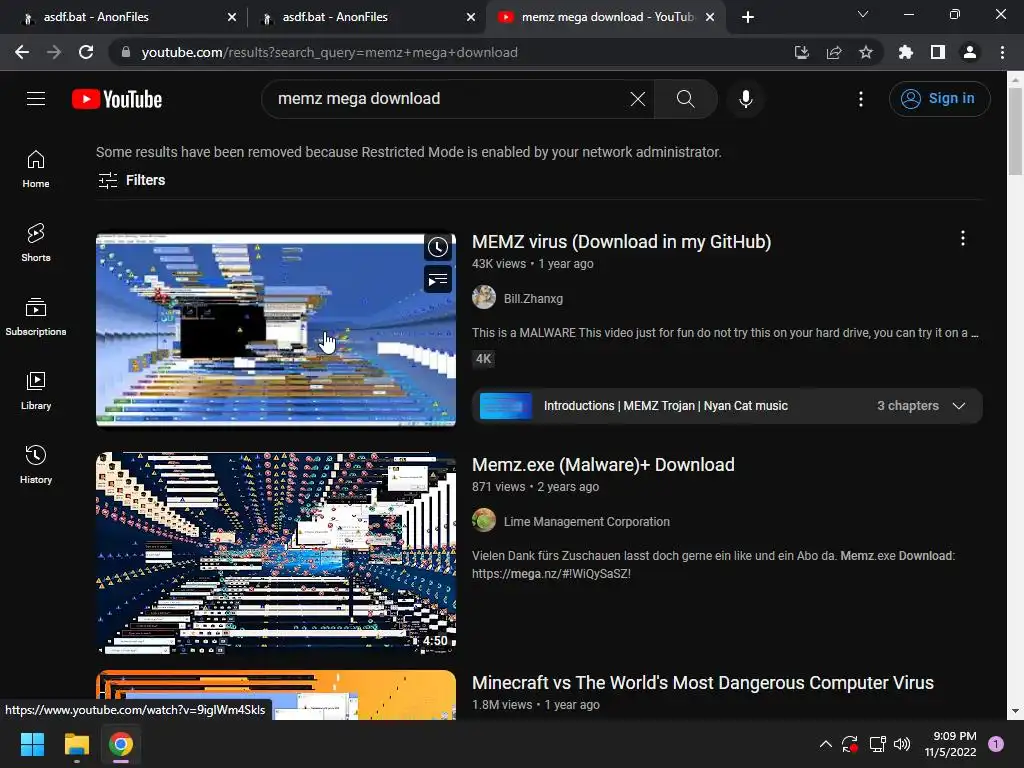This screenshot has height=768, width=1024.
Task: Open the Memz.exe (Malware)+ Download thumbnail
Action: coord(276,552)
